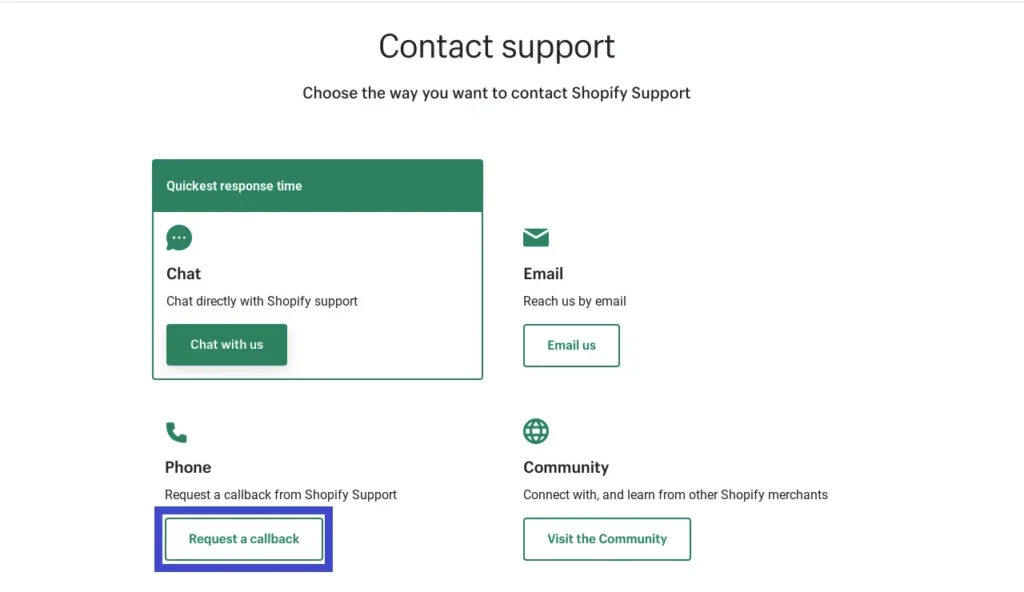Select the Email heading label

click(543, 273)
